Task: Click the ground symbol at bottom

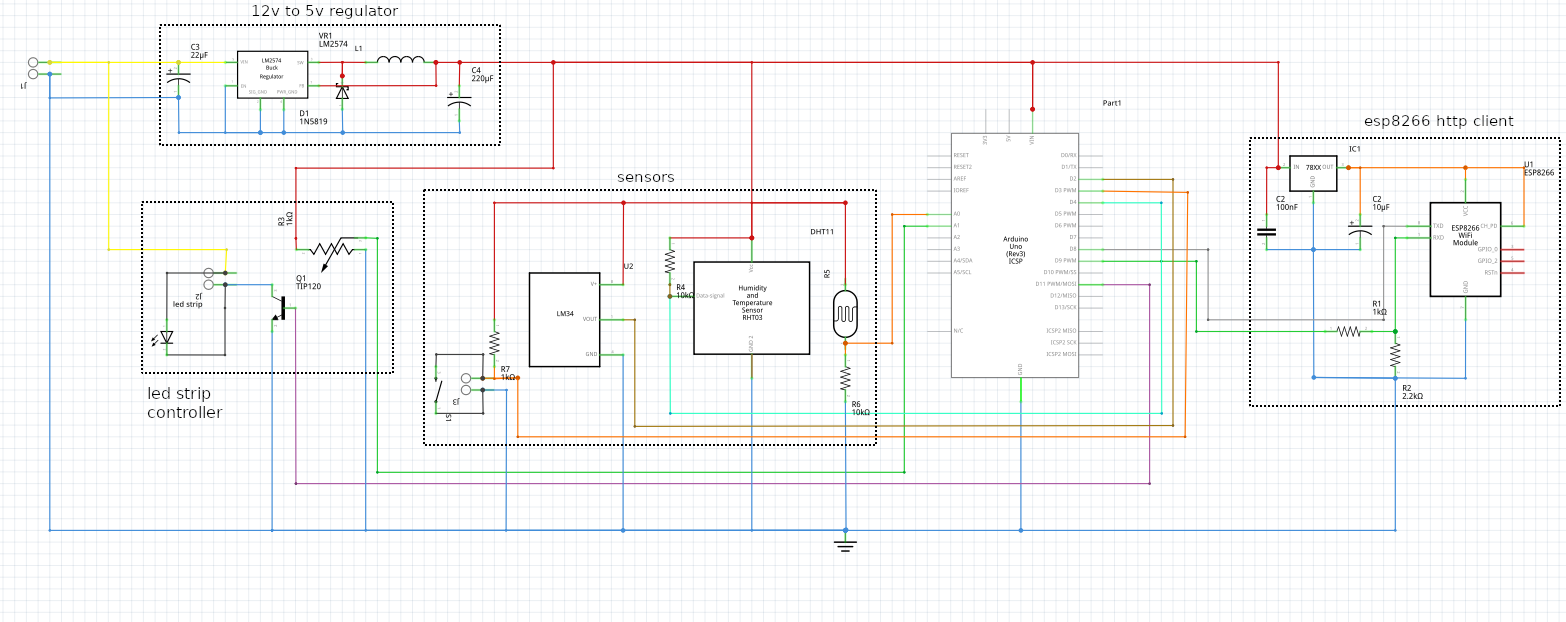Action: tap(845, 544)
